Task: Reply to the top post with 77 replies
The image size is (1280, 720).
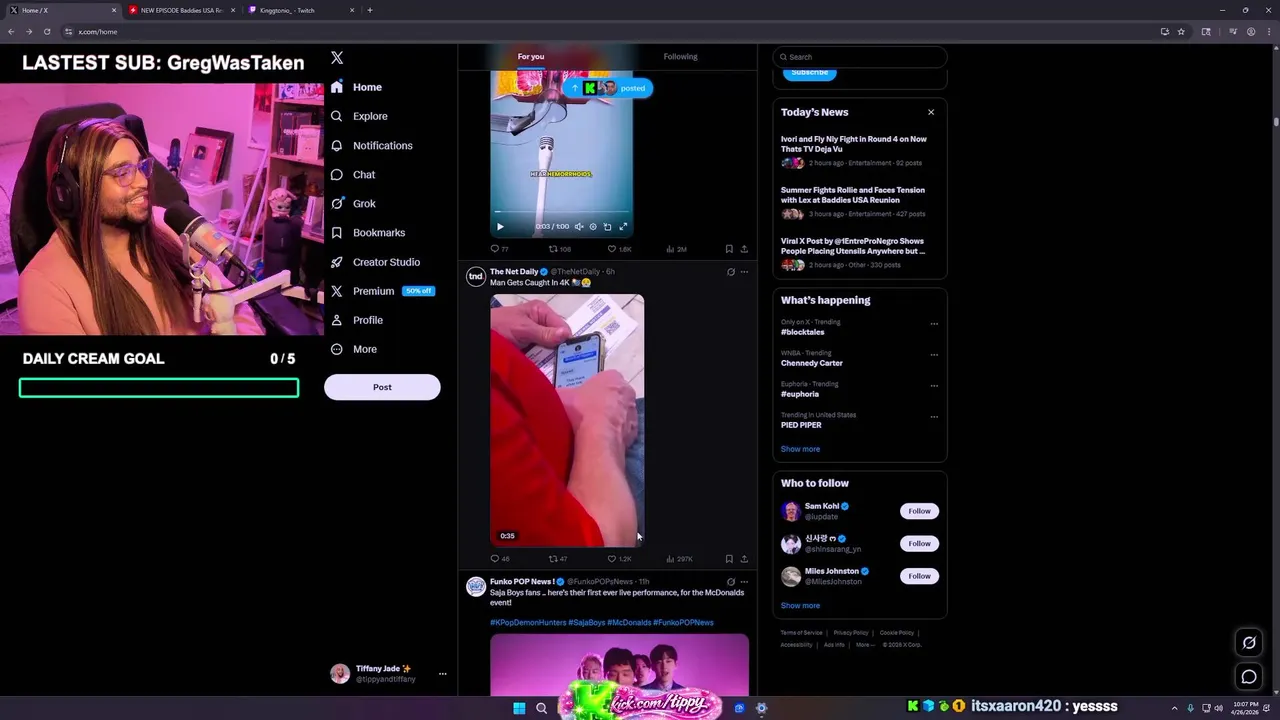Action: (x=499, y=249)
